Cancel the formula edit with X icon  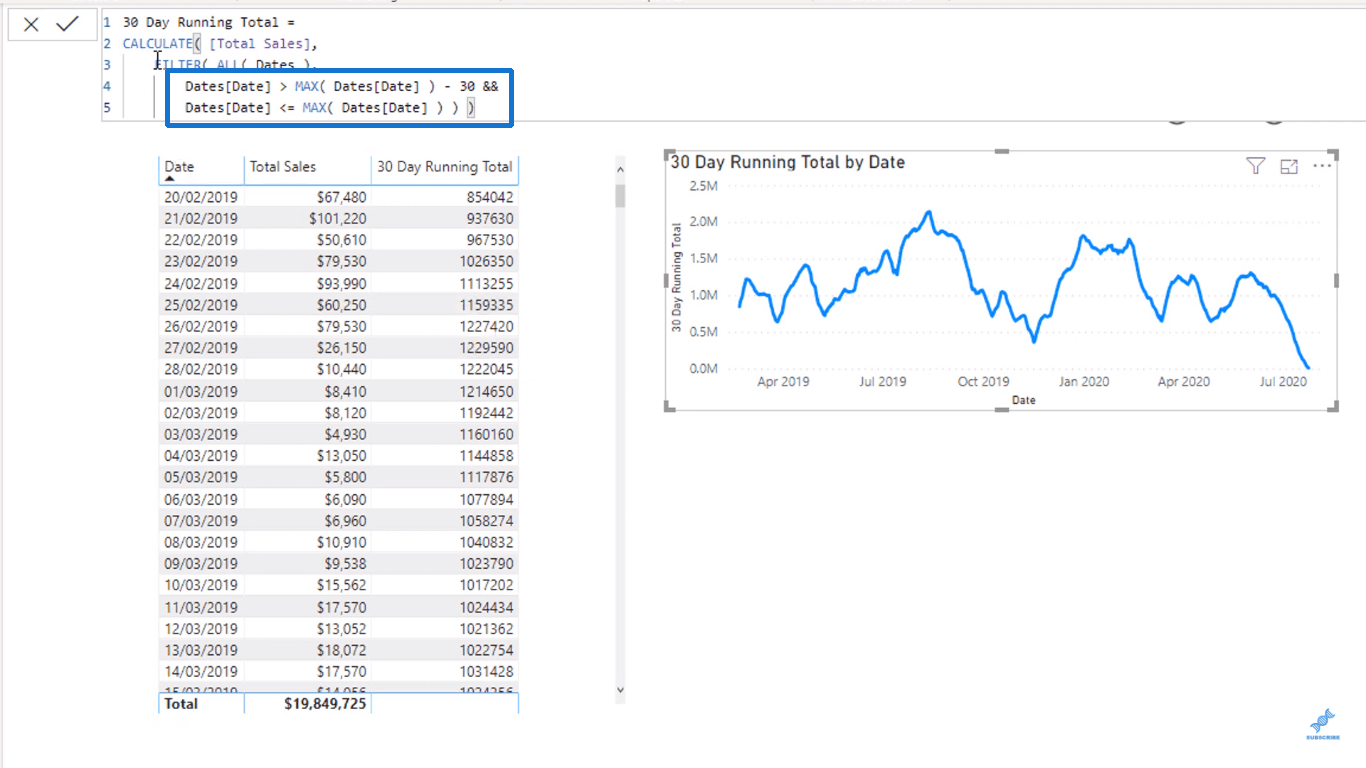click(31, 25)
